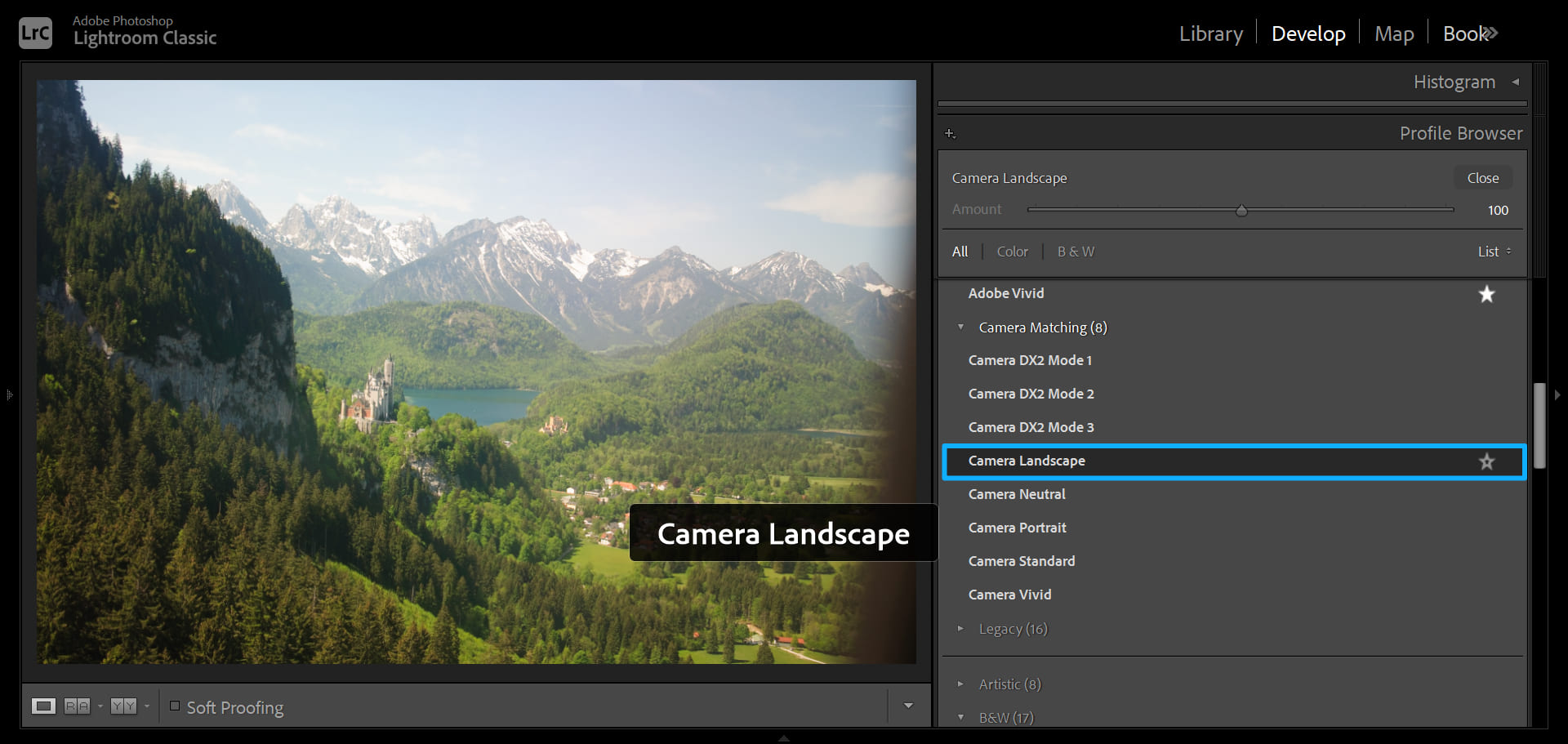Show the left panel using edge arrow
1568x744 pixels.
(9, 395)
